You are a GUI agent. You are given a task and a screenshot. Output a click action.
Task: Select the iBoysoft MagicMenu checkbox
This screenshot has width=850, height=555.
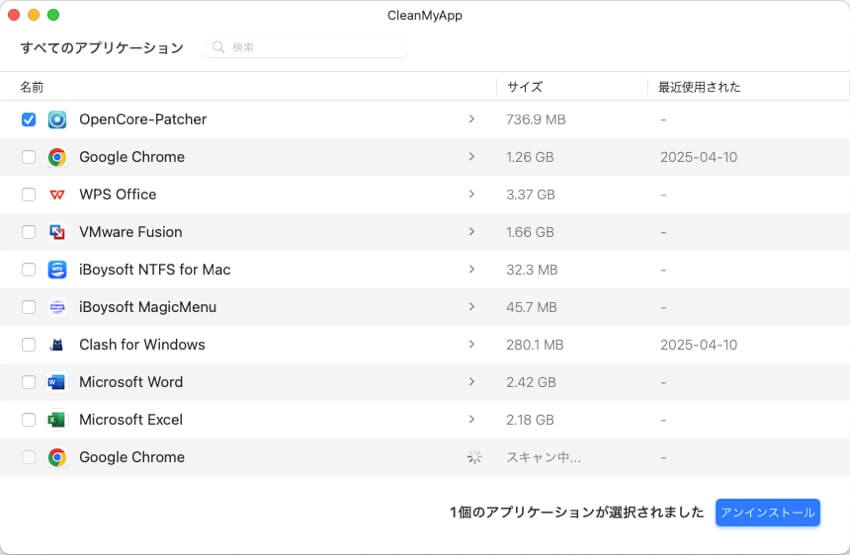click(29, 307)
